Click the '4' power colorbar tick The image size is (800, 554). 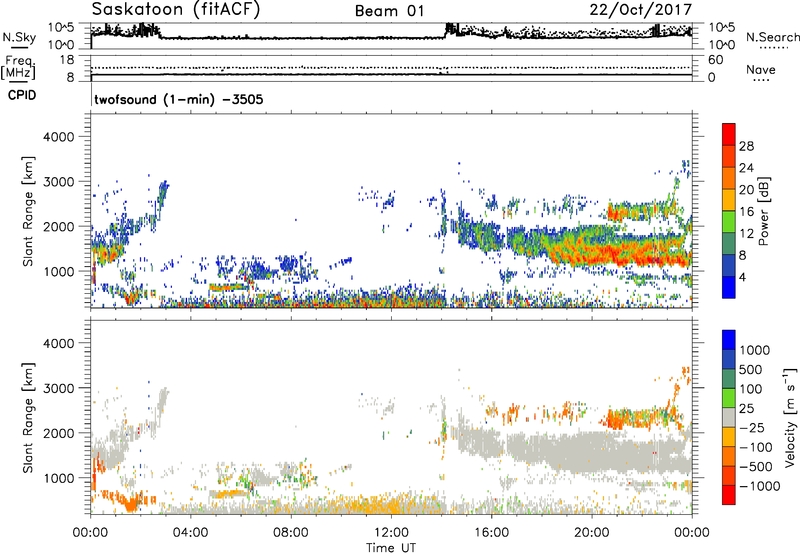(x=742, y=278)
